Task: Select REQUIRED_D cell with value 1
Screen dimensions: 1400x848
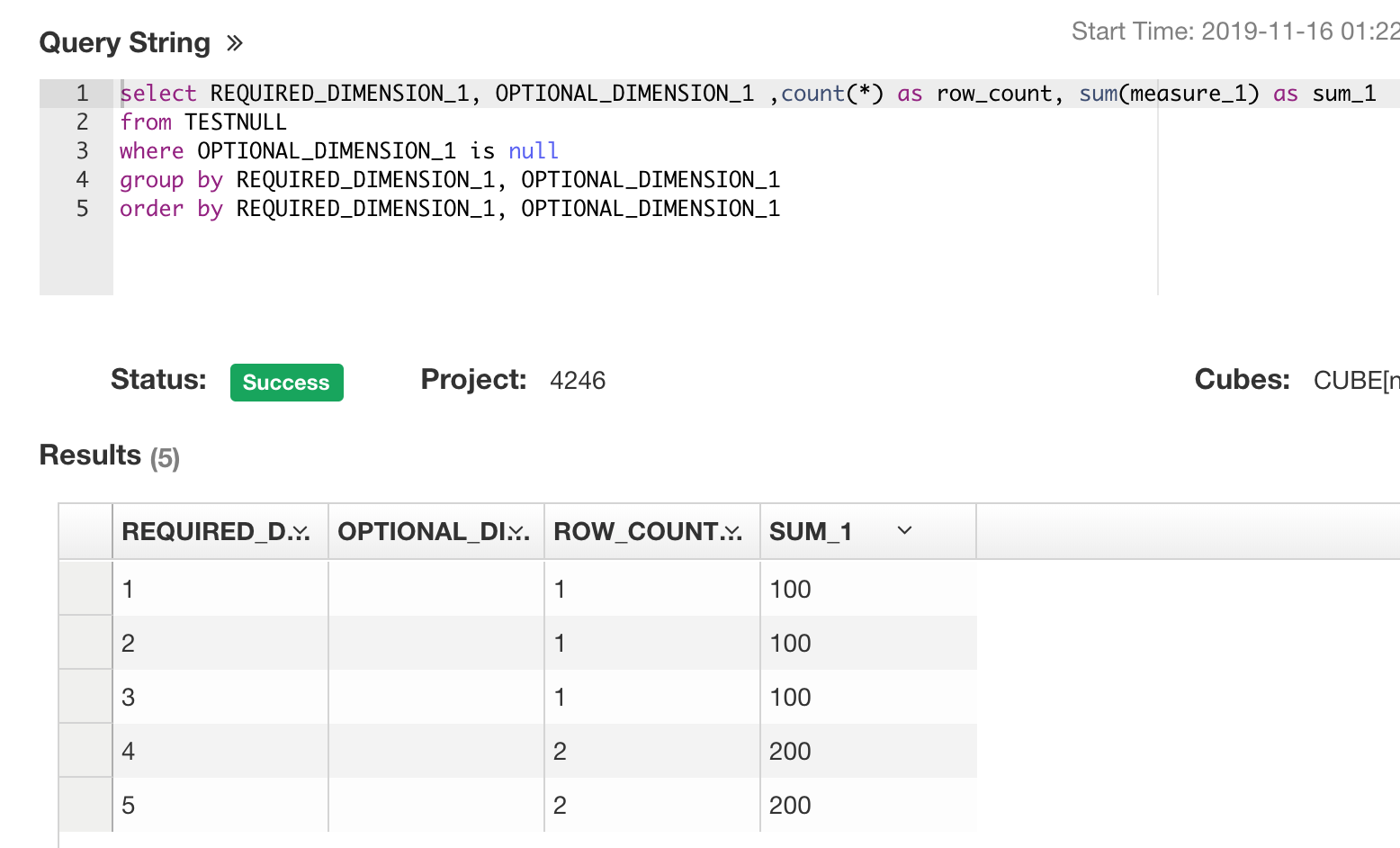Action: (x=220, y=589)
